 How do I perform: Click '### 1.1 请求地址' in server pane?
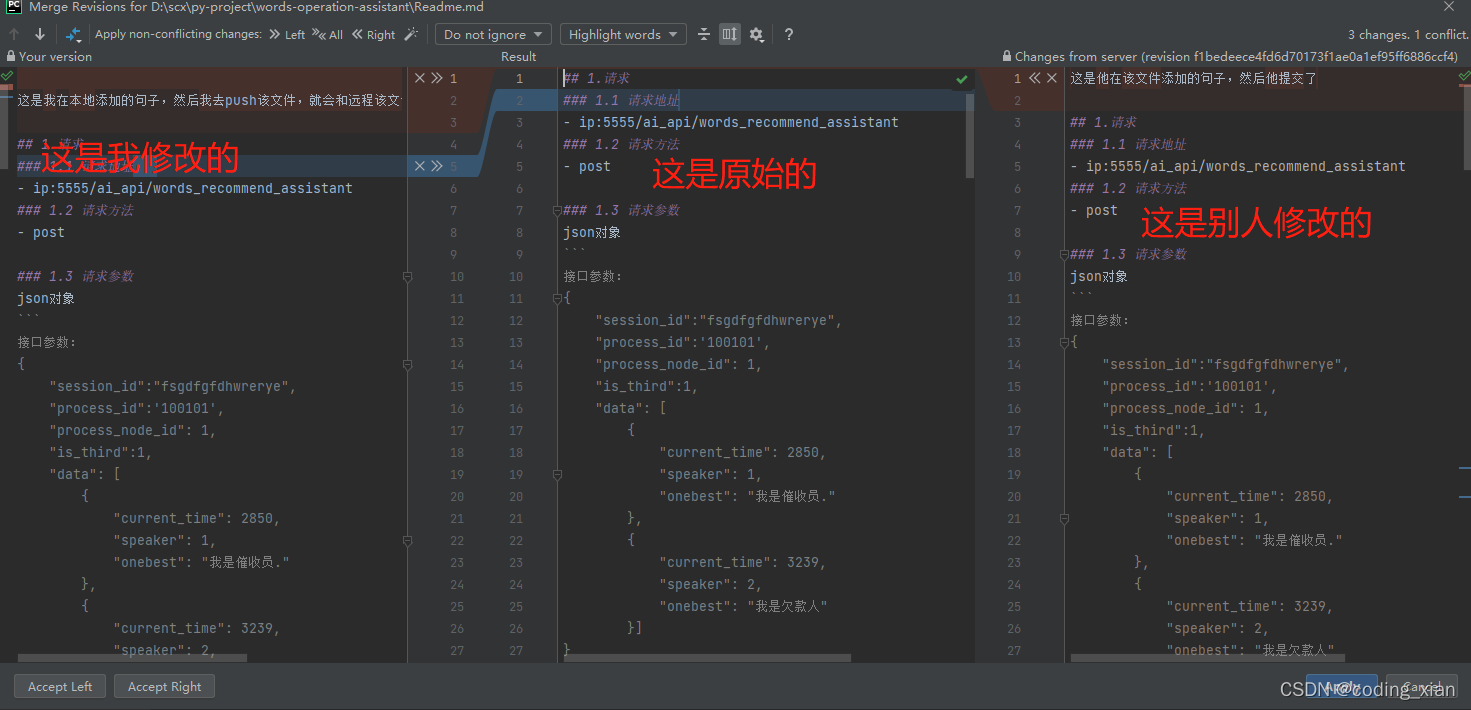[x=1128, y=144]
